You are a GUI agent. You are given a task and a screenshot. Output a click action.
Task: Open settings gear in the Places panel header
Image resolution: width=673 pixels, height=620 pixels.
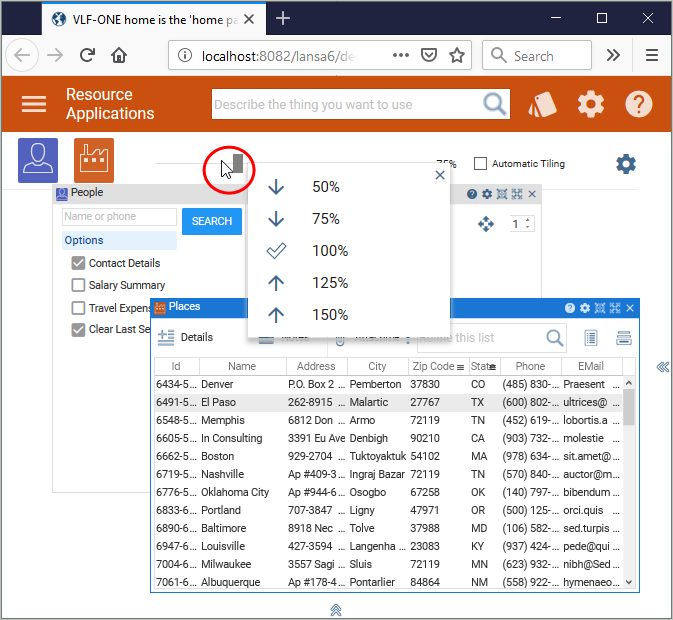(585, 308)
